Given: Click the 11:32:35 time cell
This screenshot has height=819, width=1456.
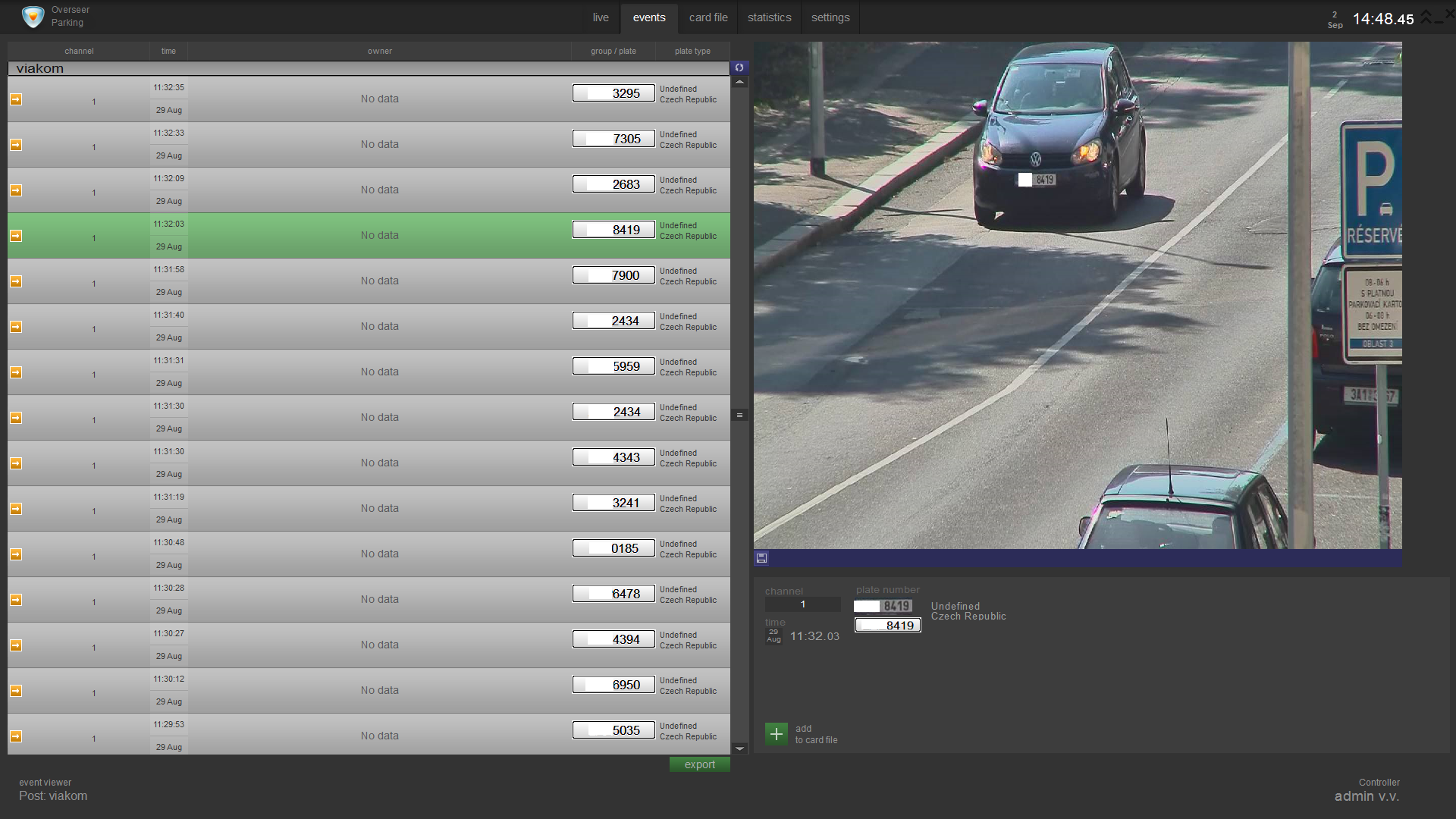Looking at the screenshot, I should pyautogui.click(x=168, y=87).
